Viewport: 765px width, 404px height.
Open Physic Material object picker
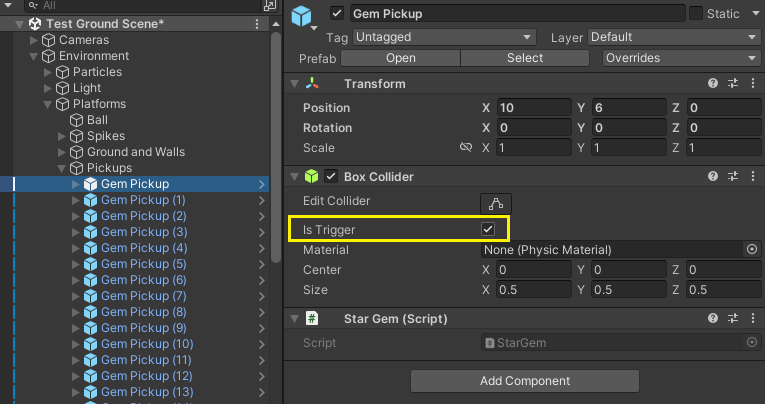click(x=752, y=249)
